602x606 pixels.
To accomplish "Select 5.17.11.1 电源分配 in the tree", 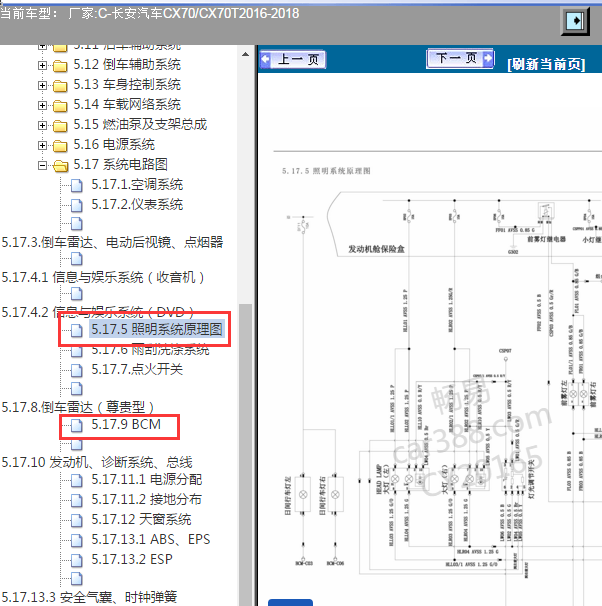I will [x=146, y=480].
